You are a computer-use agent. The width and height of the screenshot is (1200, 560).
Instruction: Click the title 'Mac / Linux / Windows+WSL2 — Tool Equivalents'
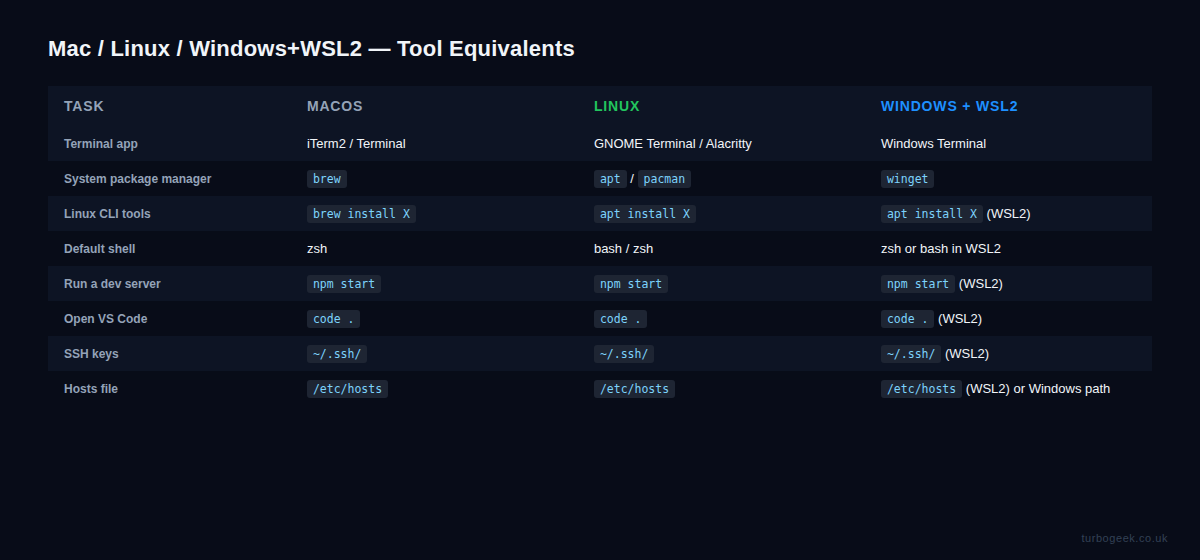(311, 48)
